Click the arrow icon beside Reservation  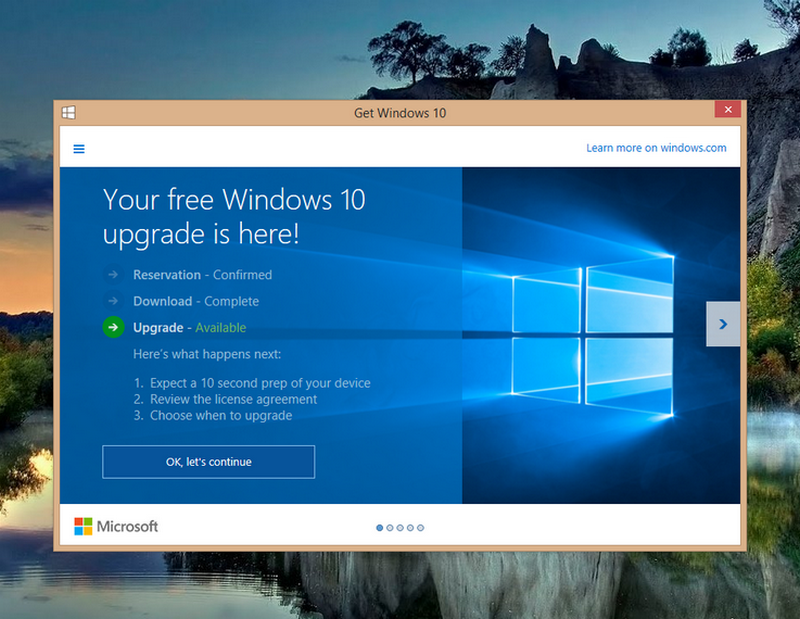click(x=113, y=275)
